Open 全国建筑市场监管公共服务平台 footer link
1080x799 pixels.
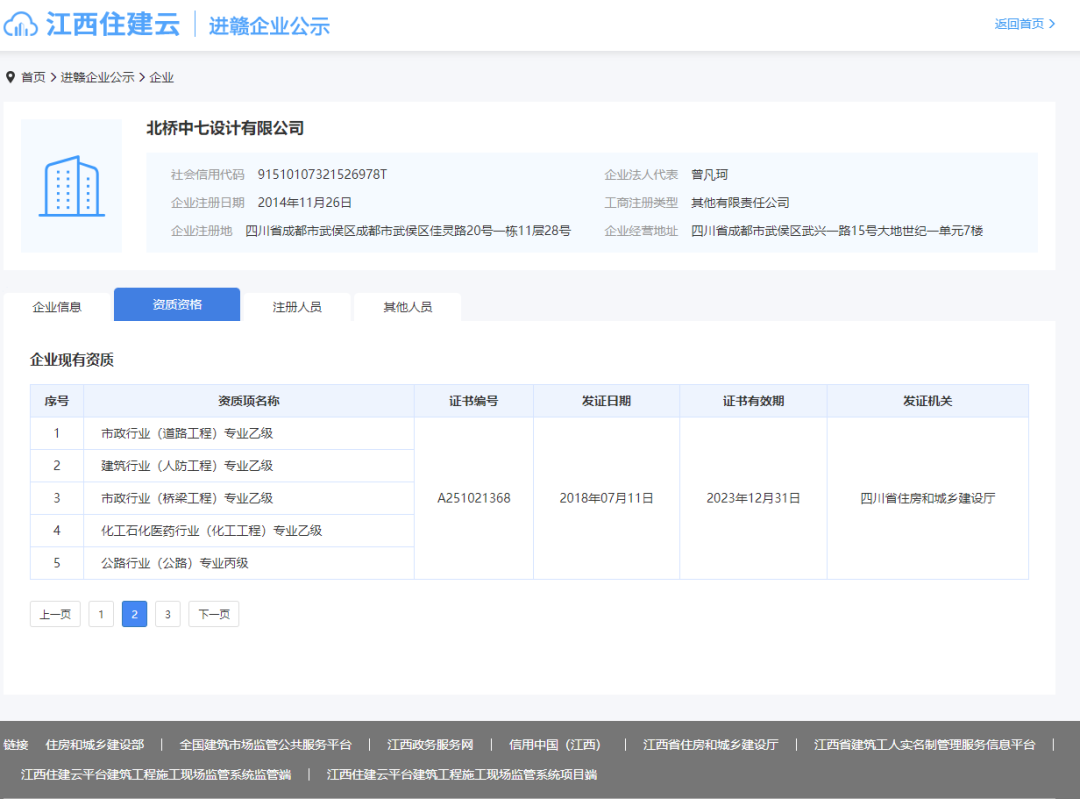click(265, 745)
